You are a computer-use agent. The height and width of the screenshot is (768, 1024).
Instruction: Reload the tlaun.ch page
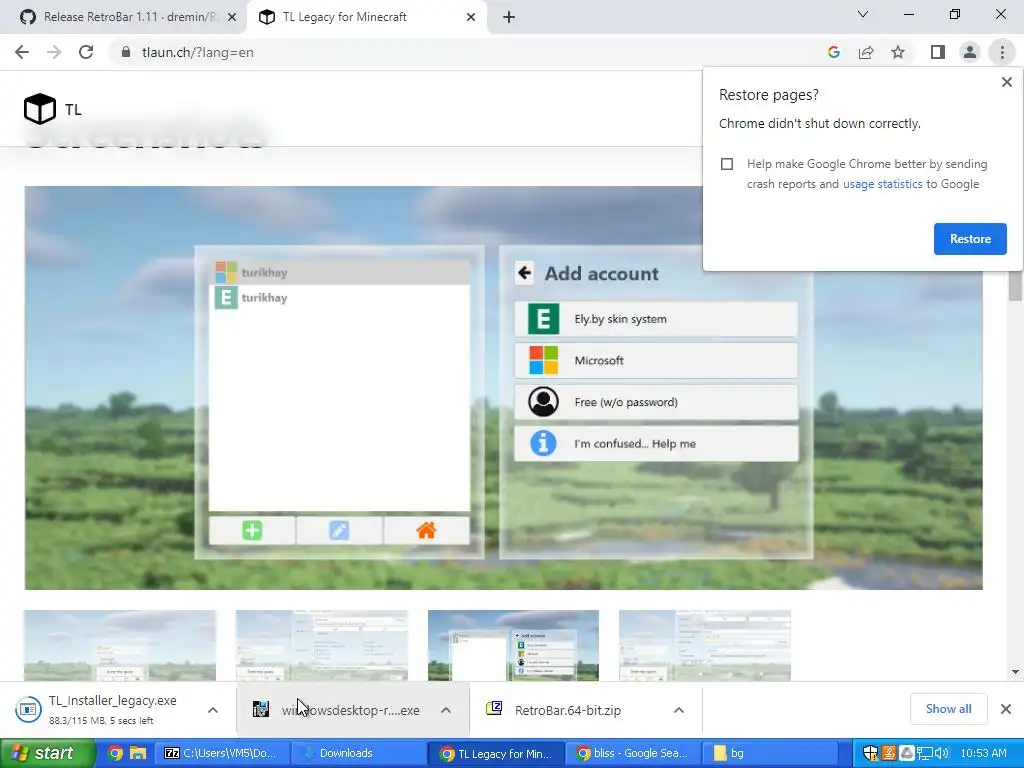click(86, 52)
